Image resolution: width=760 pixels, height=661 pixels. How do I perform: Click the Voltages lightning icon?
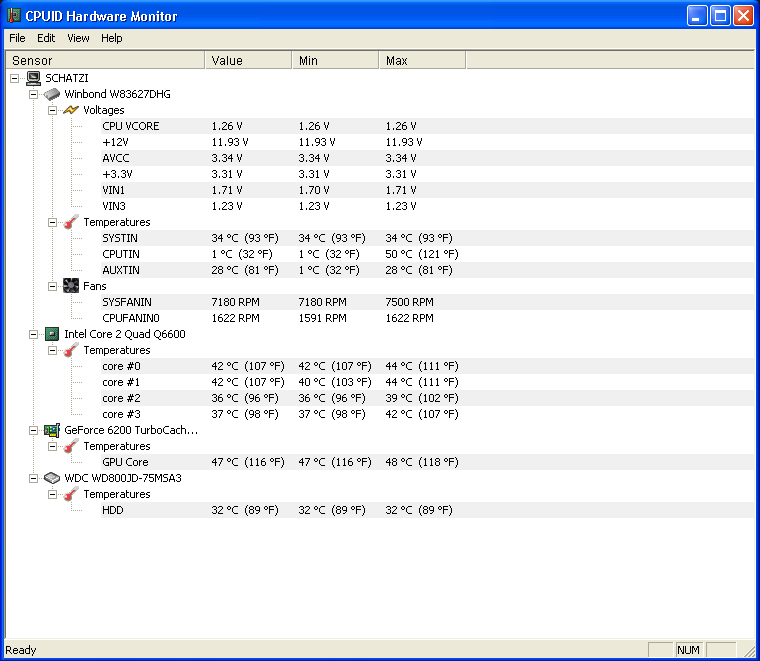[x=71, y=110]
